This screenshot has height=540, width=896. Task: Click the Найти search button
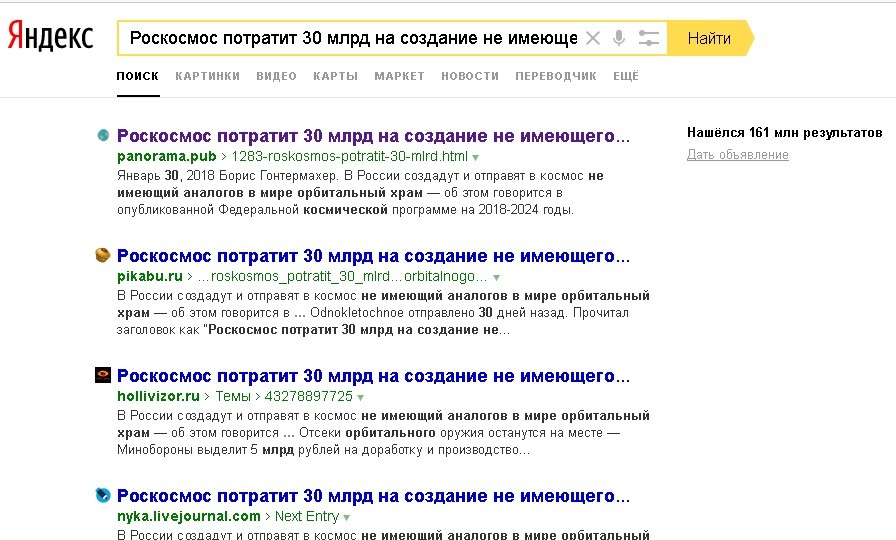pyautogui.click(x=710, y=38)
